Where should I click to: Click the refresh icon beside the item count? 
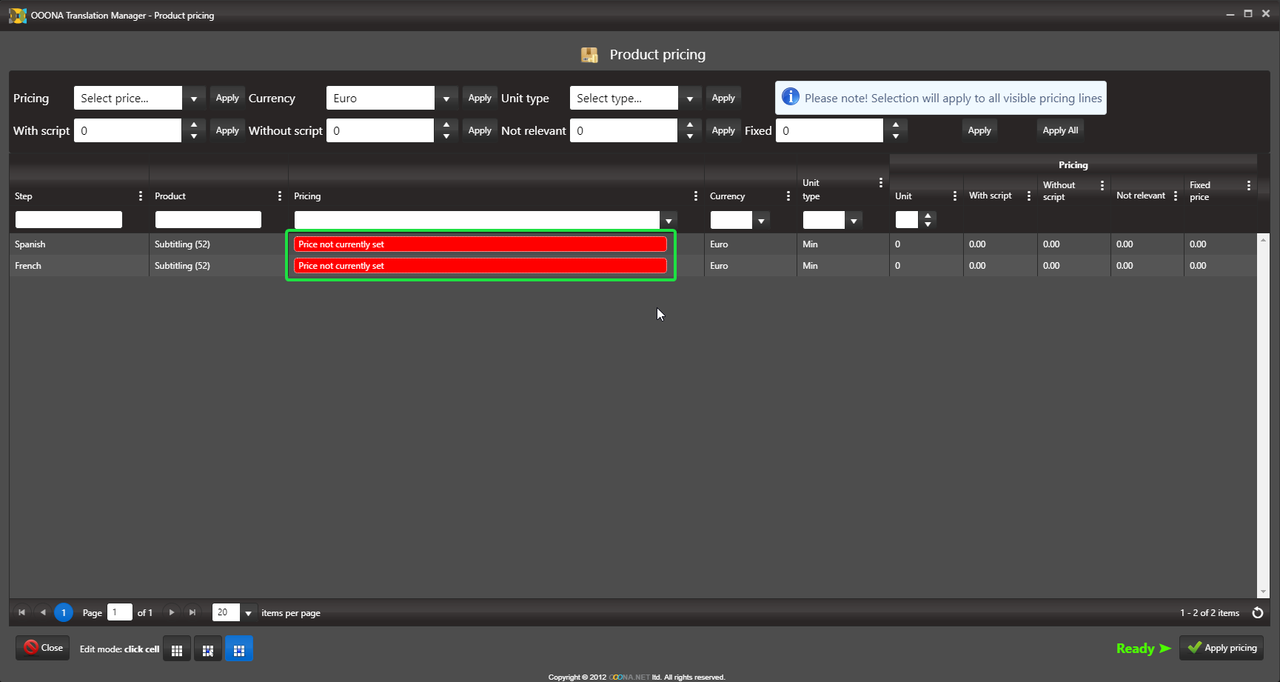(x=1258, y=613)
